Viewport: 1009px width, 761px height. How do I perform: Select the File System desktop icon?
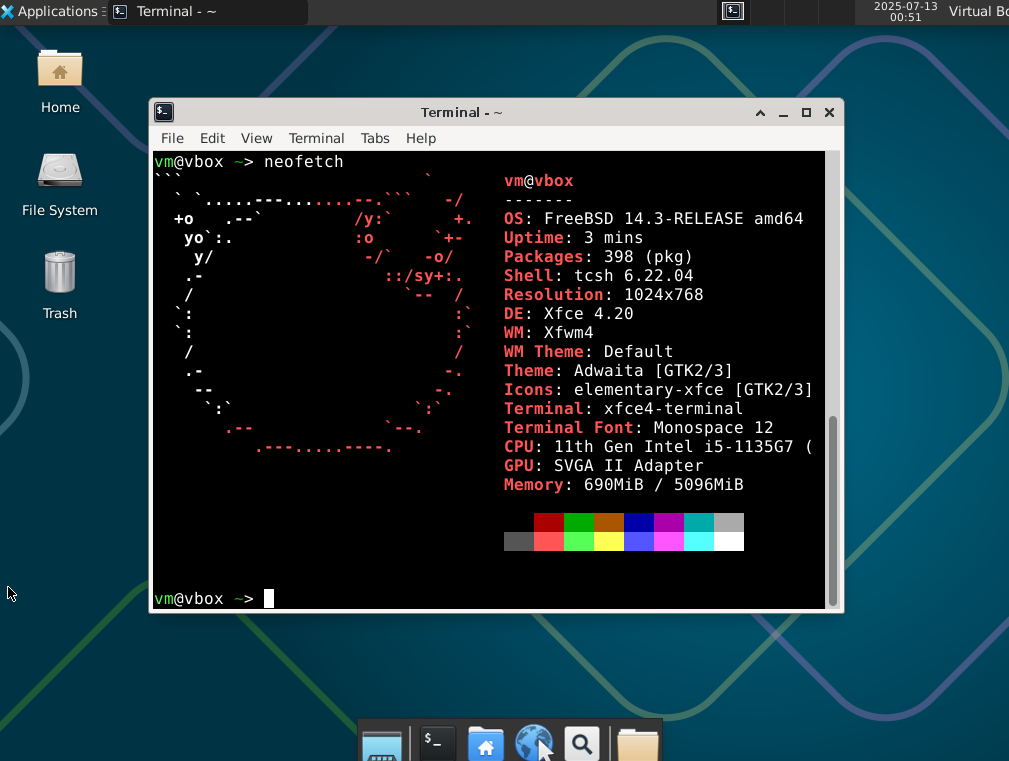point(60,185)
